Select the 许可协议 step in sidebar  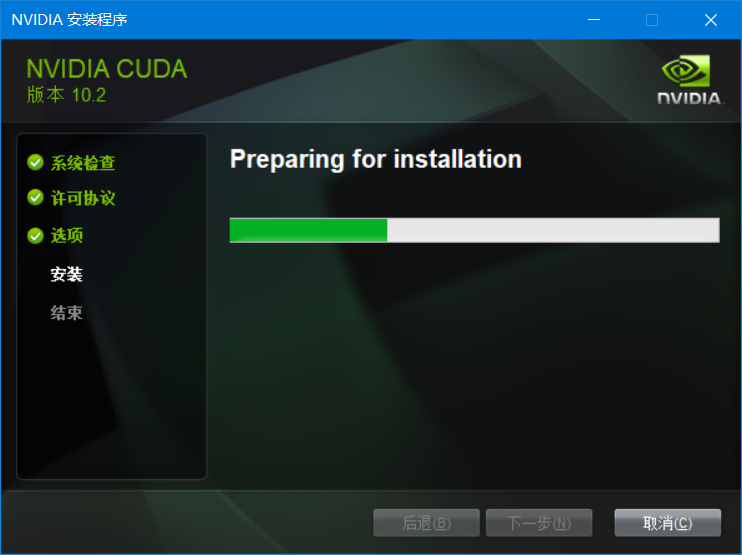point(83,198)
